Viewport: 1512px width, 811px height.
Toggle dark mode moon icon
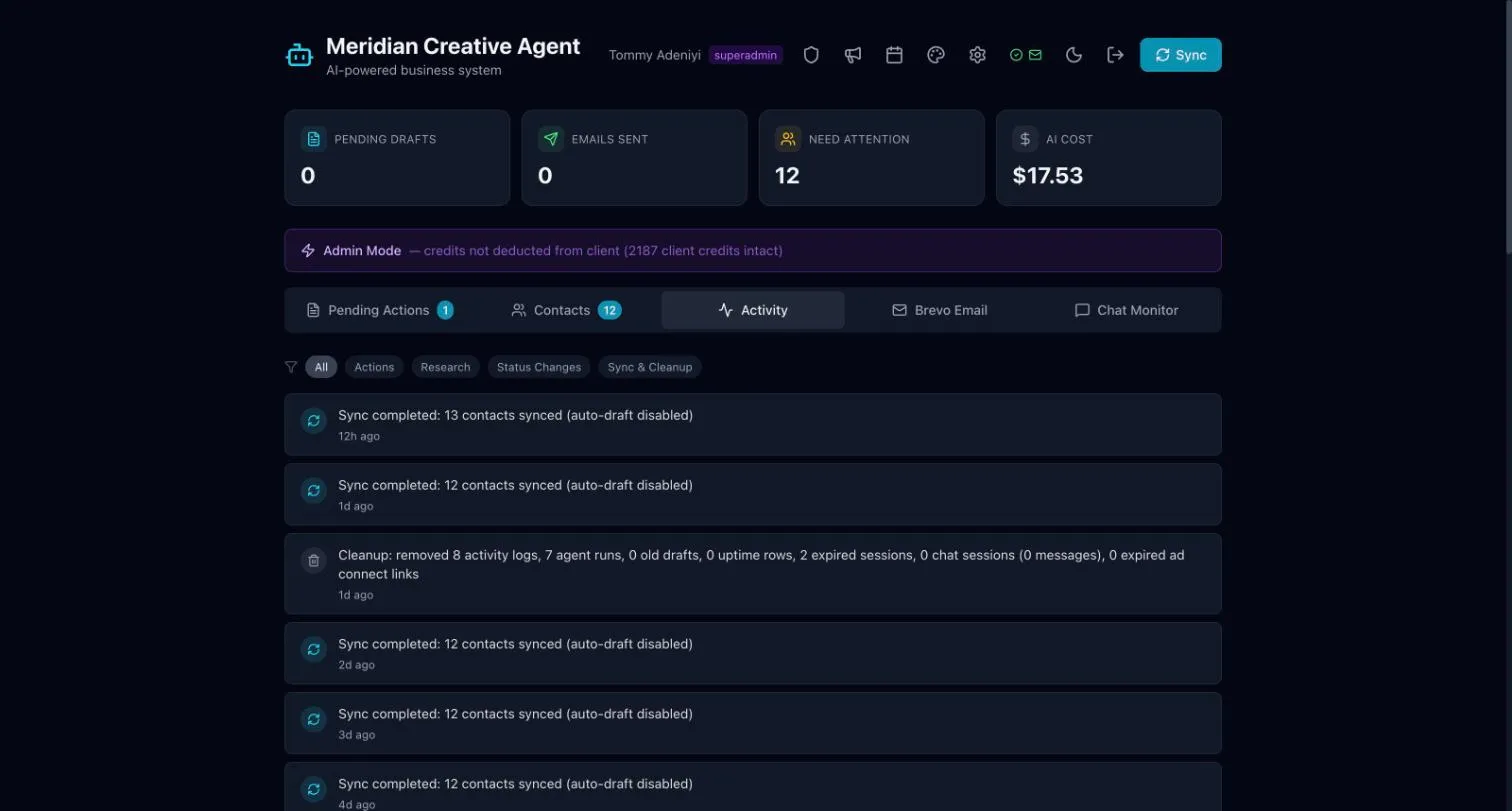[1074, 55]
